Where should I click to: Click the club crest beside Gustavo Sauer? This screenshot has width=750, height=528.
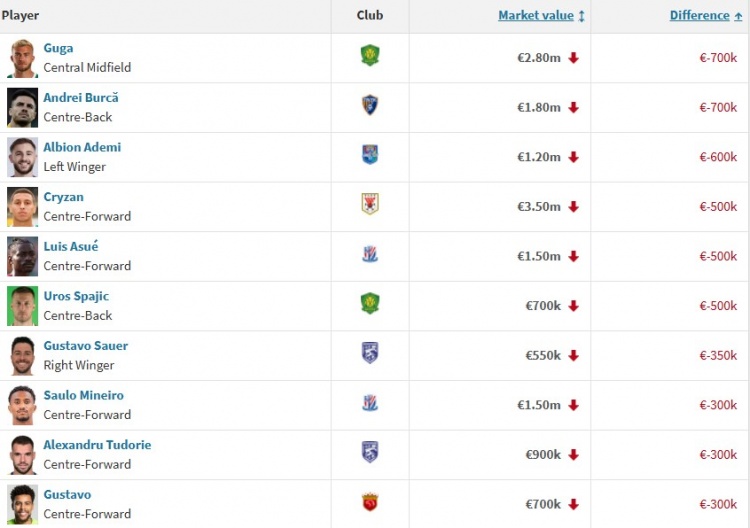370,353
